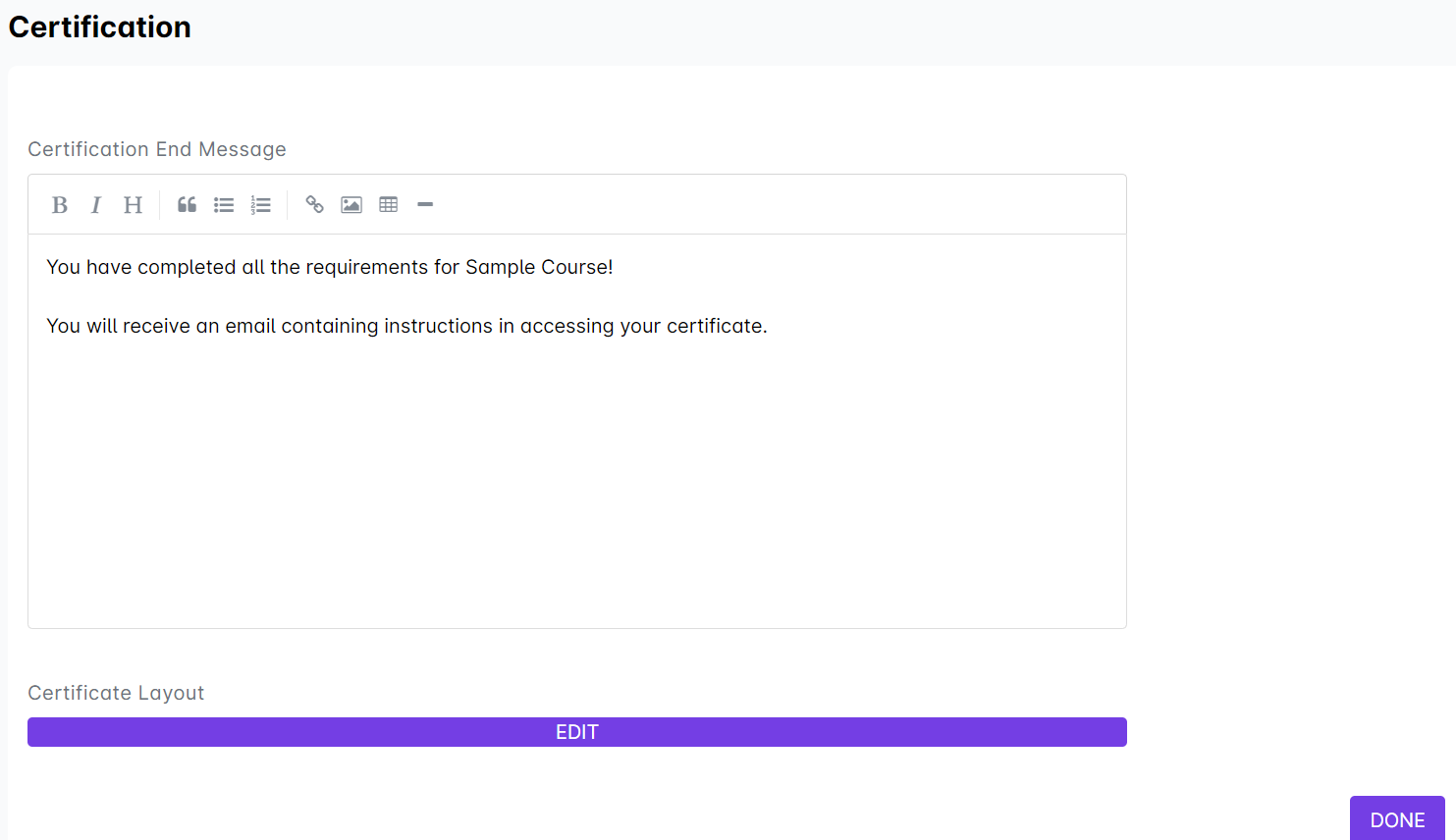Click the line about receiving an email

tap(405, 326)
